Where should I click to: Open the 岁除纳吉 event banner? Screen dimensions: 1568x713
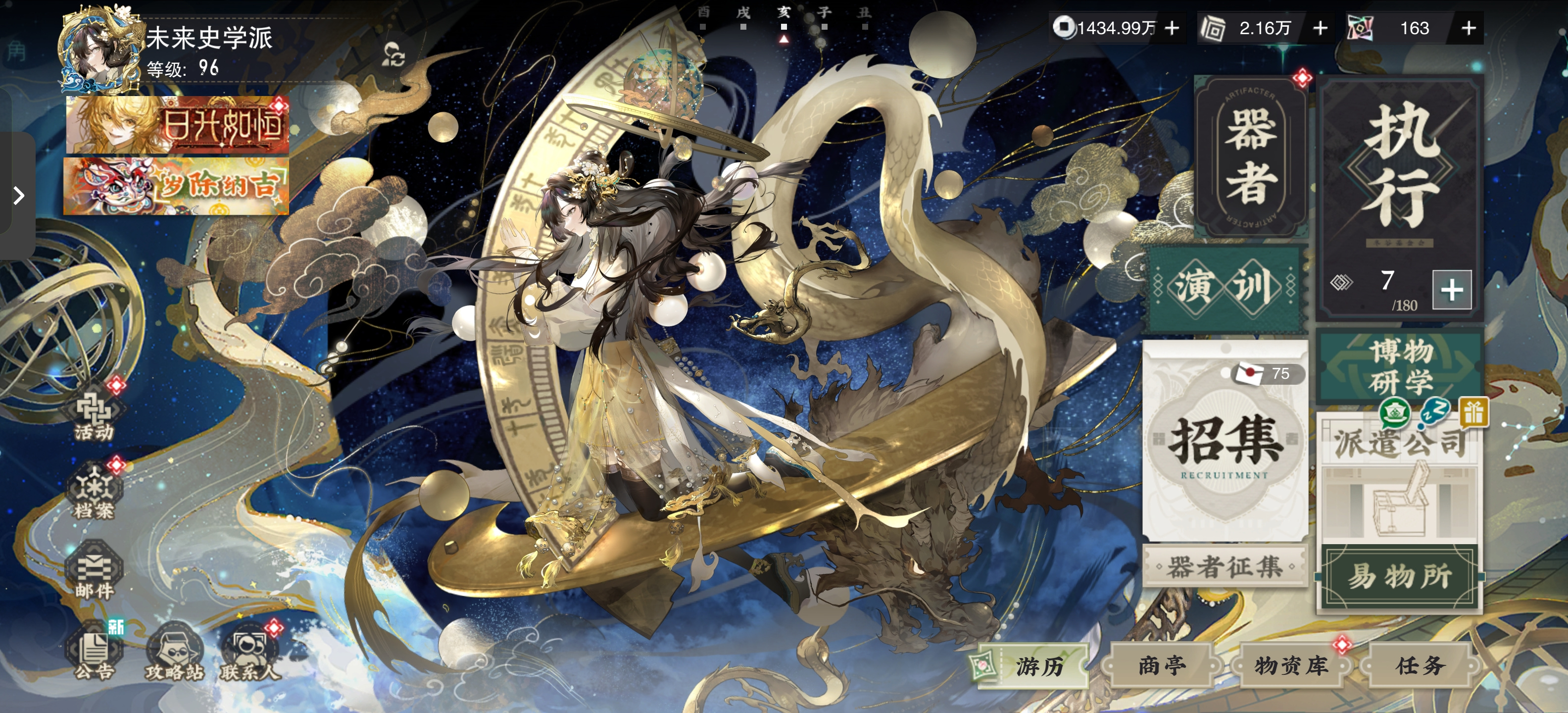tap(176, 186)
